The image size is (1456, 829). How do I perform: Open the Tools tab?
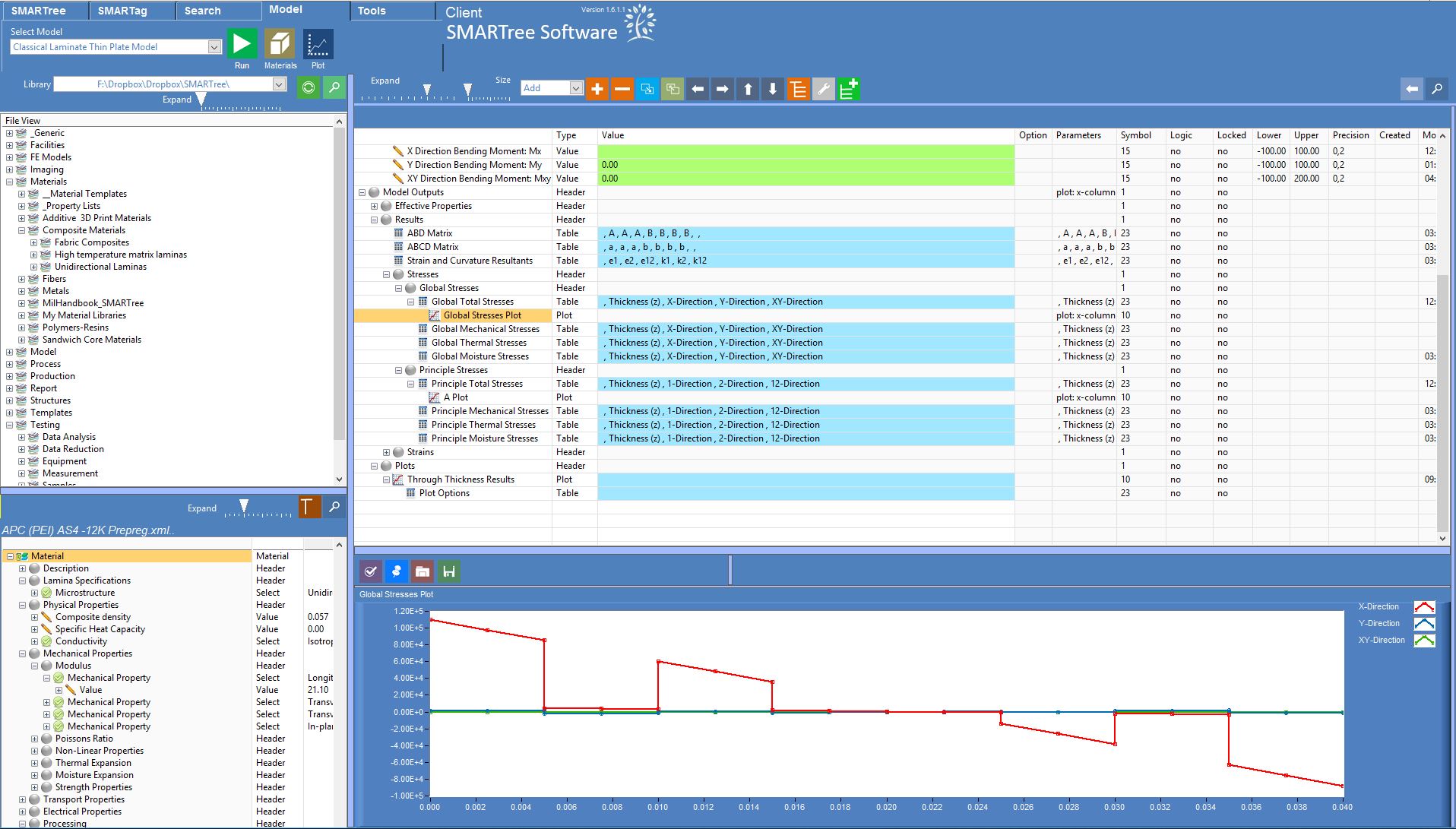click(x=372, y=11)
